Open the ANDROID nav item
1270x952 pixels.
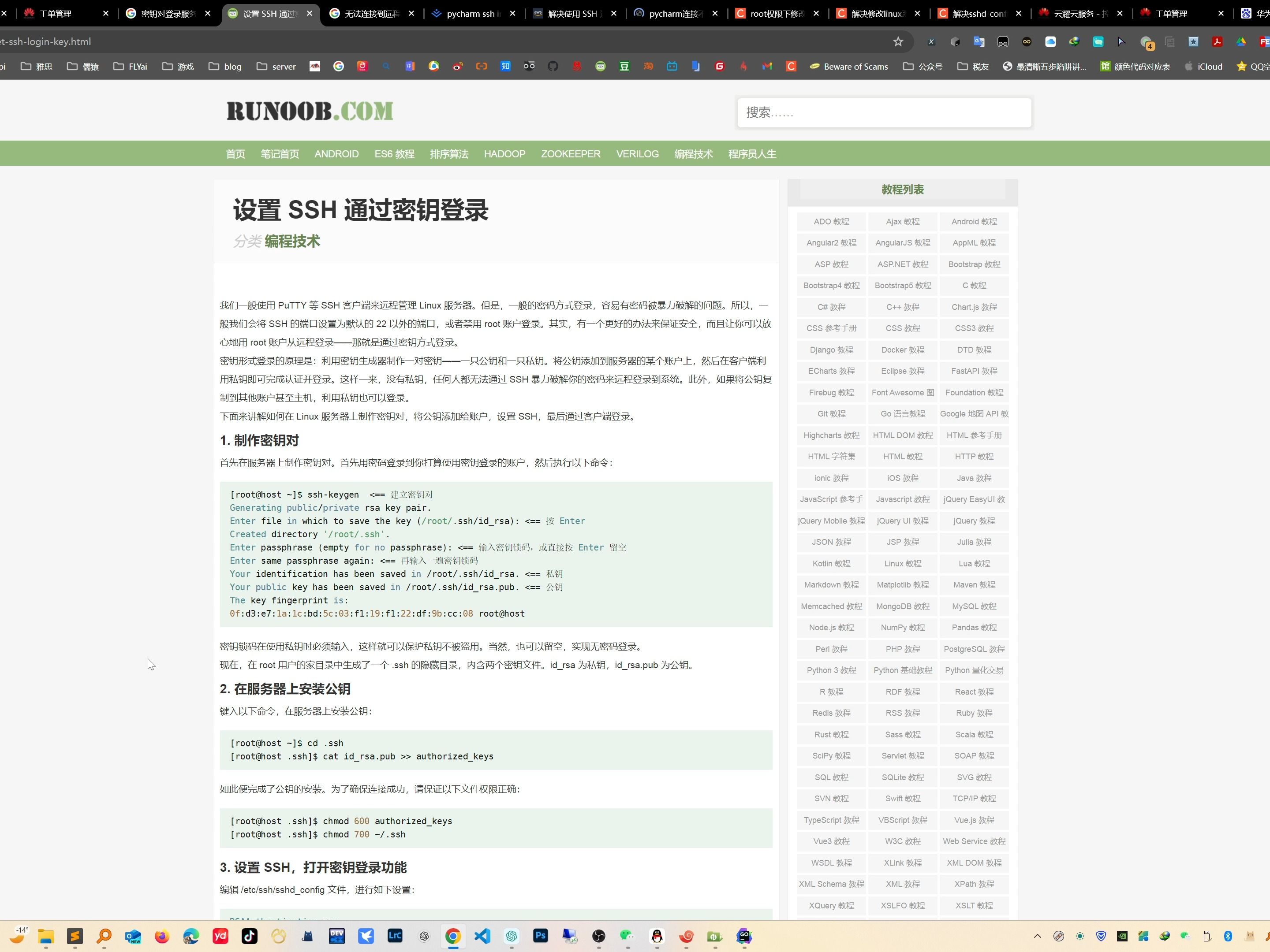(336, 154)
